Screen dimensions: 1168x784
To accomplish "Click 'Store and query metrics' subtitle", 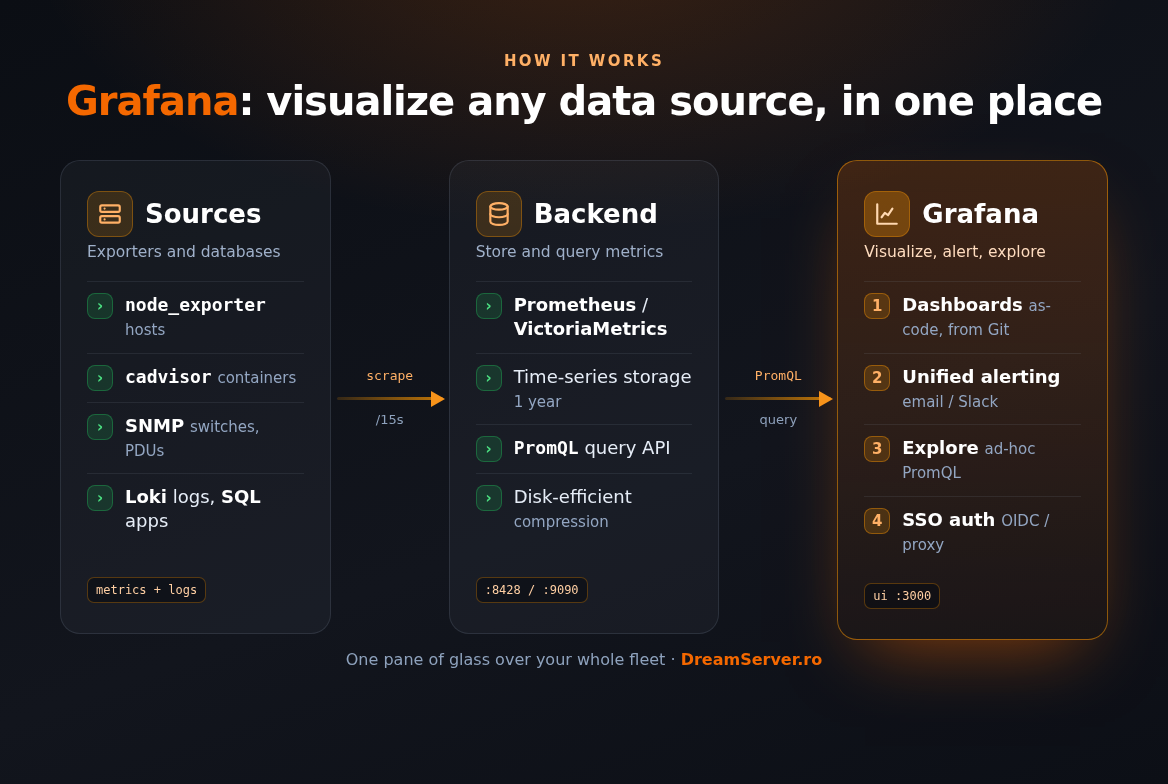I will [x=569, y=252].
